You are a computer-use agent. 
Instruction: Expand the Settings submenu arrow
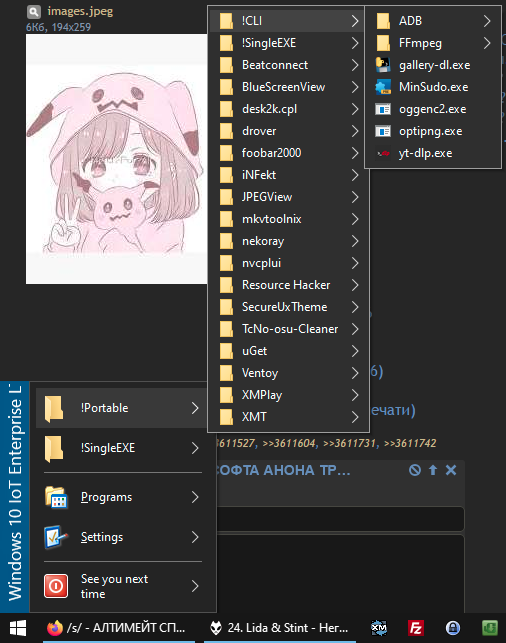click(x=195, y=537)
